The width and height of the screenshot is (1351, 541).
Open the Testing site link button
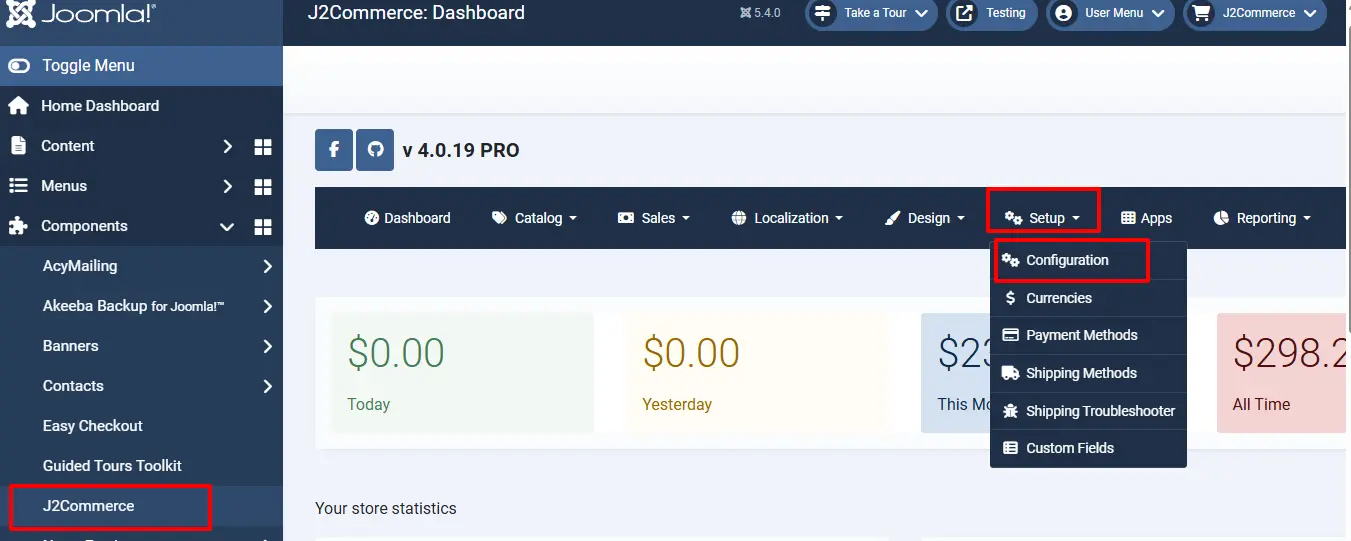991,13
